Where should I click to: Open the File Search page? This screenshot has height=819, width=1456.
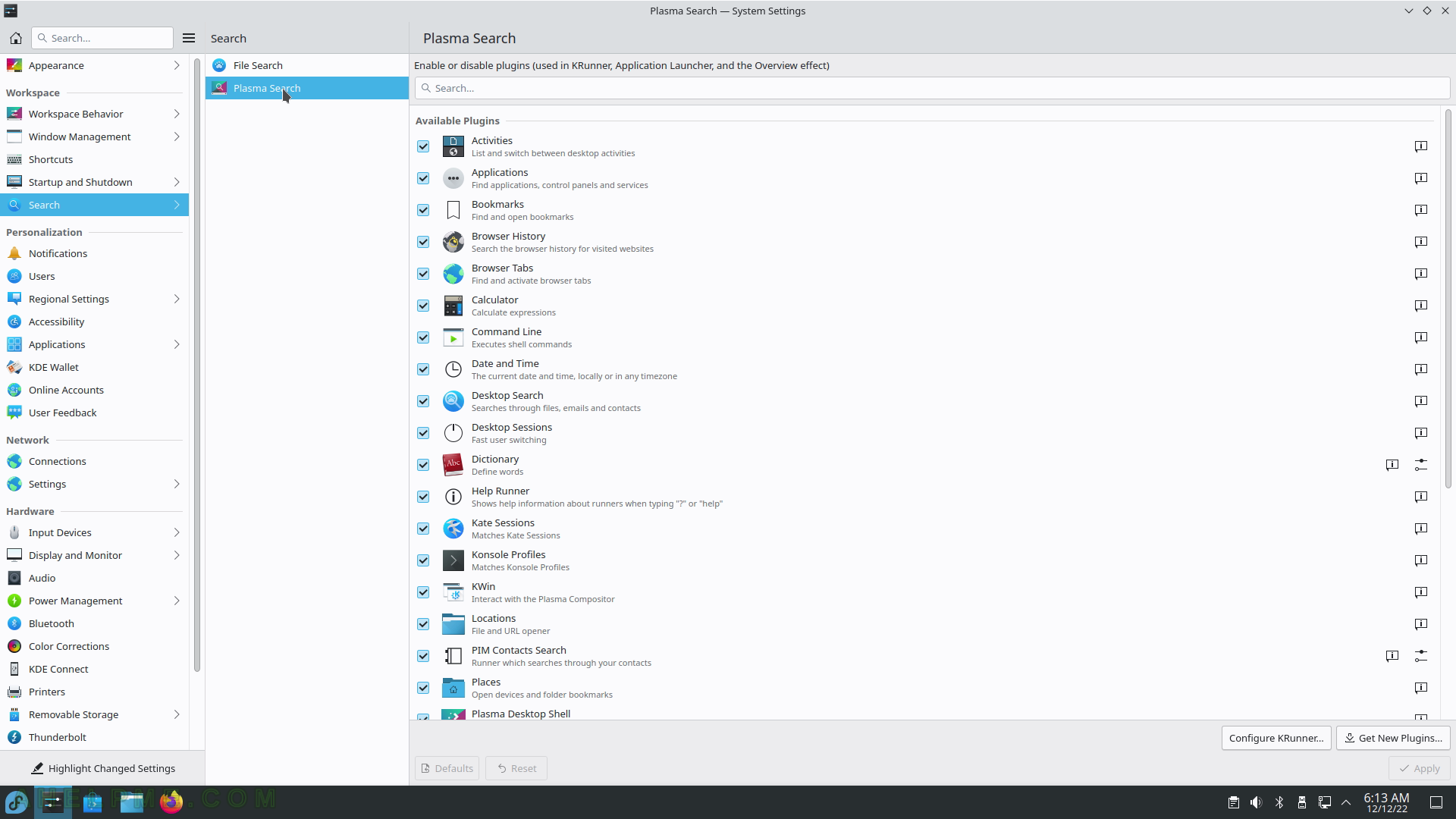pos(306,65)
